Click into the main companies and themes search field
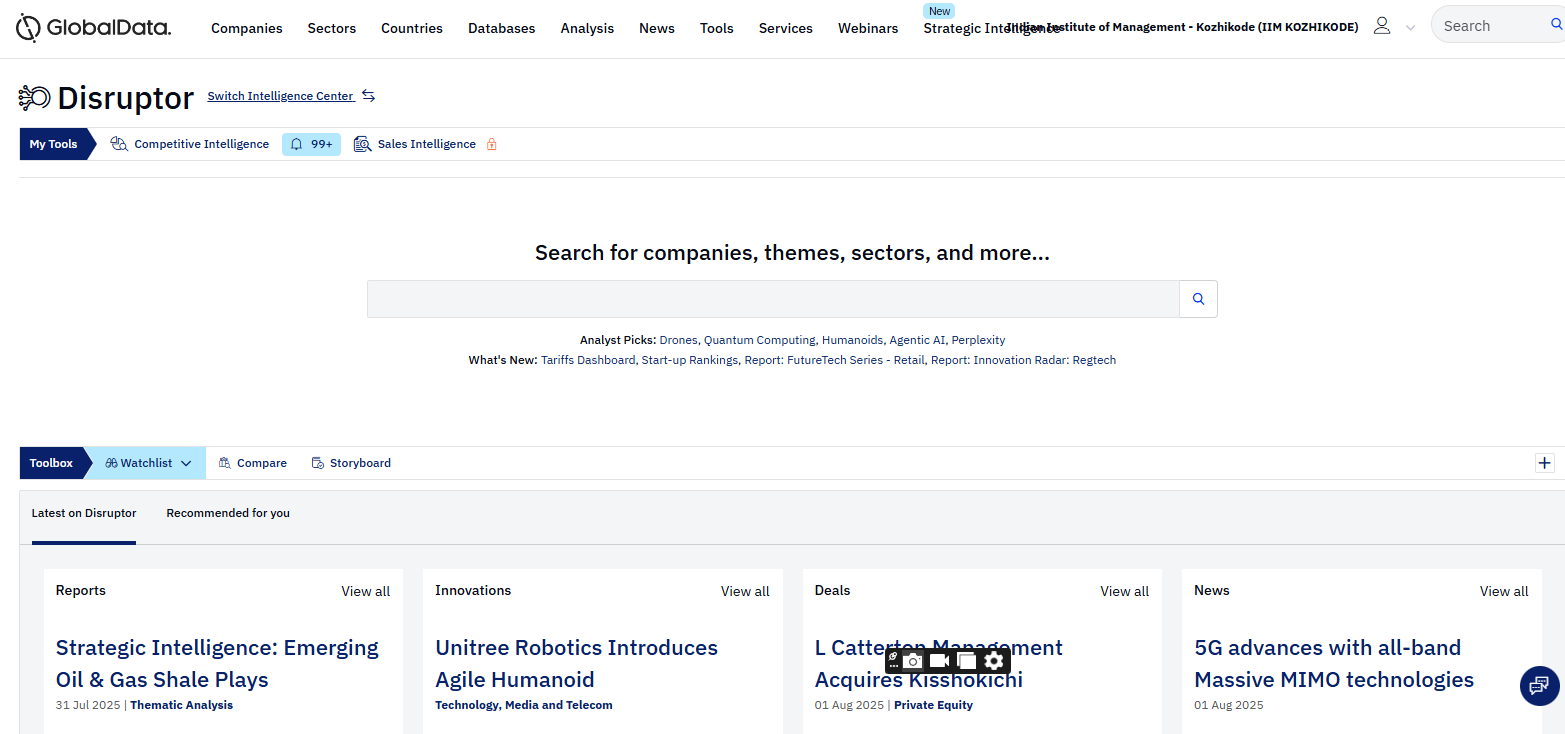The width and height of the screenshot is (1565, 734). (772, 299)
